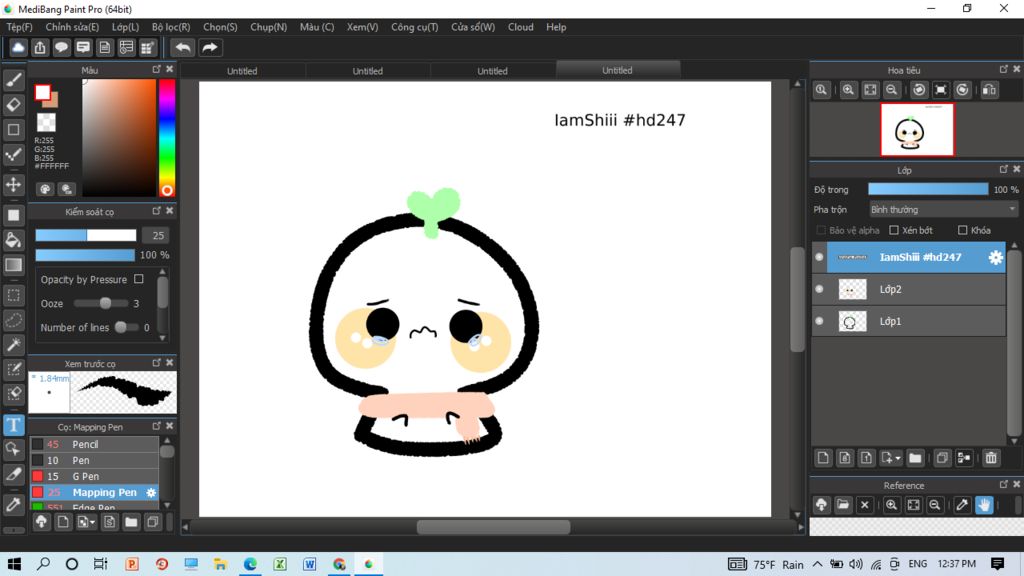The width and height of the screenshot is (1024, 576).
Task: Zoom out on the Navigator panel
Action: click(x=891, y=90)
